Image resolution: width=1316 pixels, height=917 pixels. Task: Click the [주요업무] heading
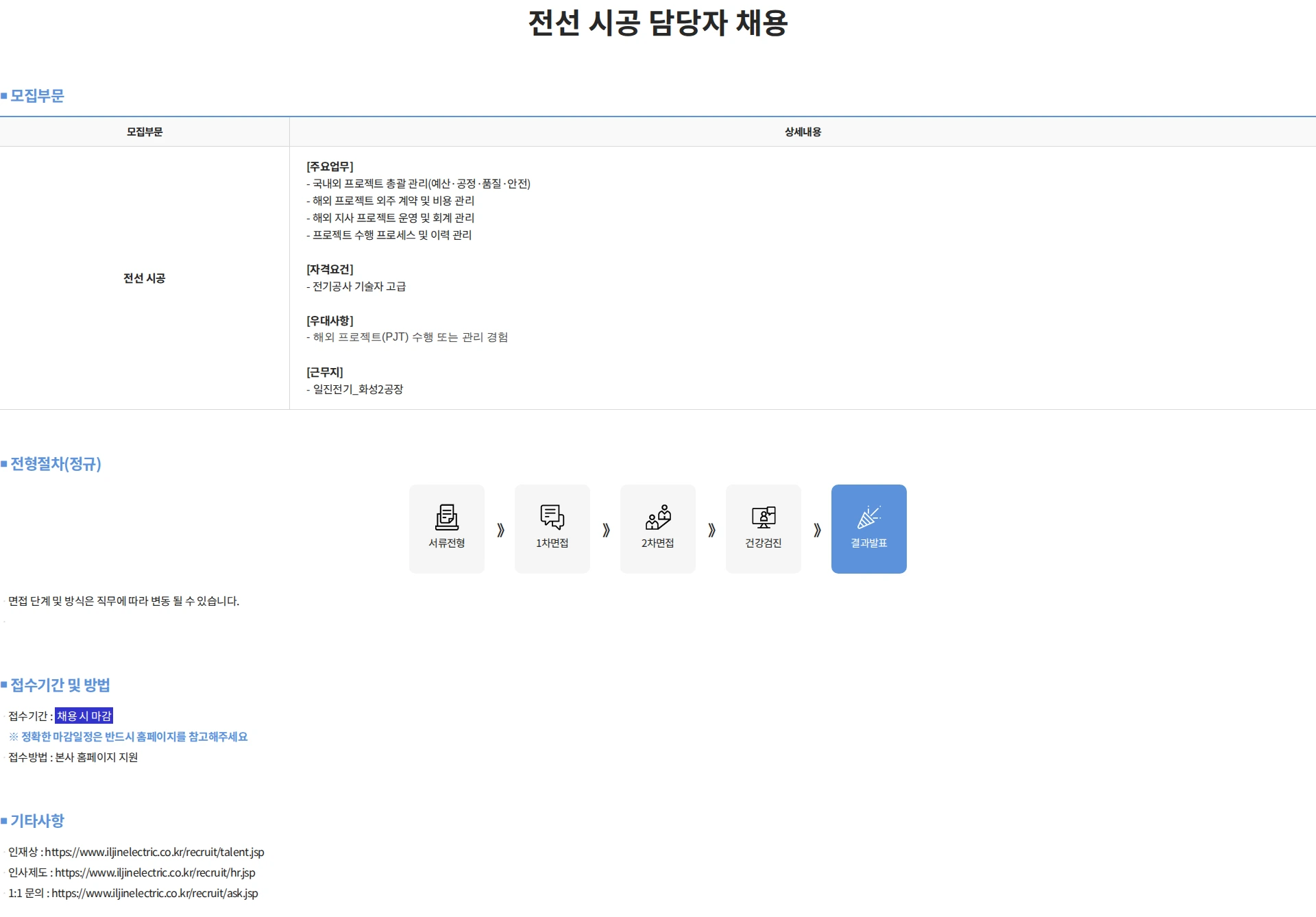(x=330, y=167)
